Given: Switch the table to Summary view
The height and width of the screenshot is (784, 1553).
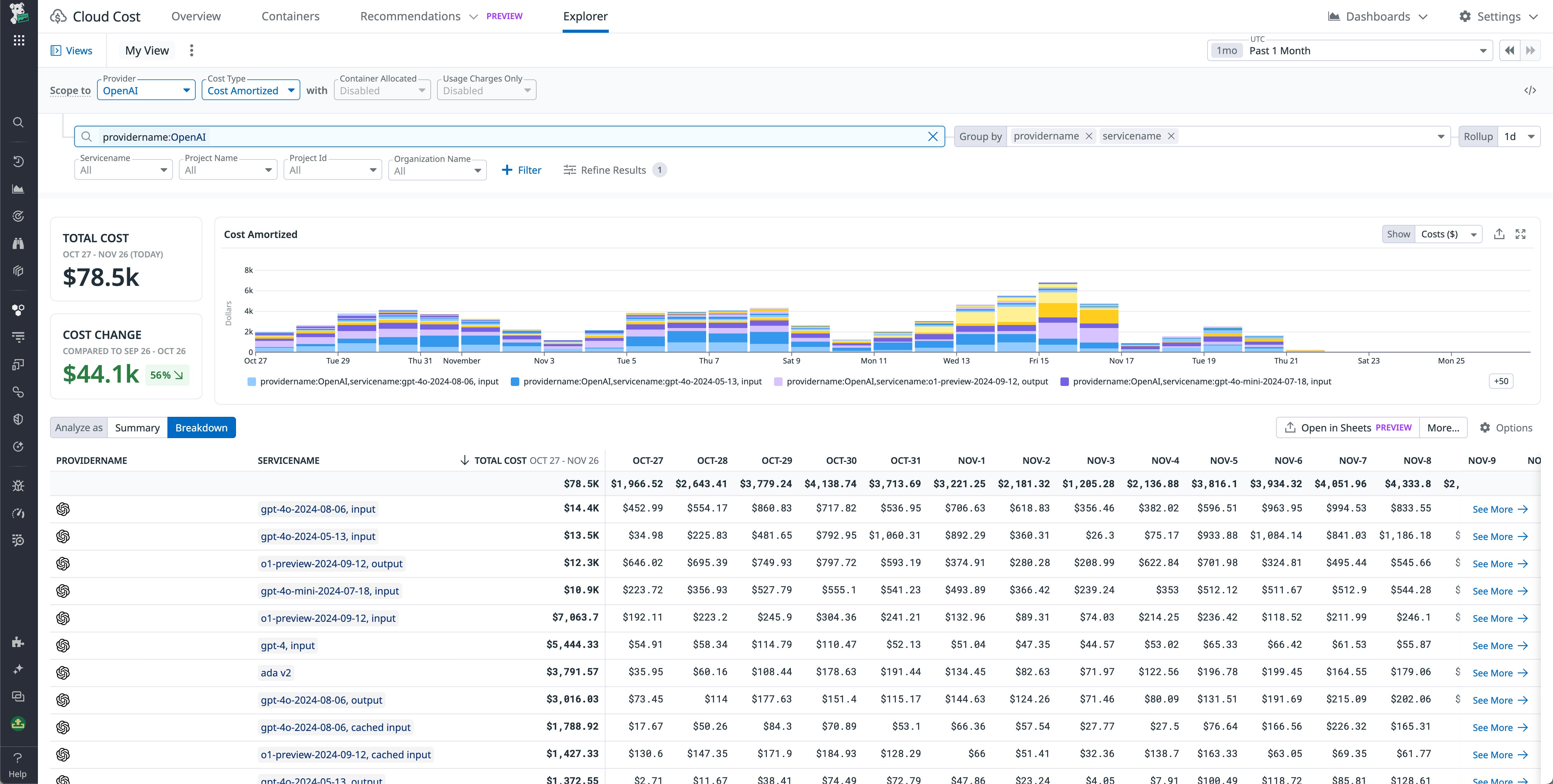Looking at the screenshot, I should (x=137, y=427).
